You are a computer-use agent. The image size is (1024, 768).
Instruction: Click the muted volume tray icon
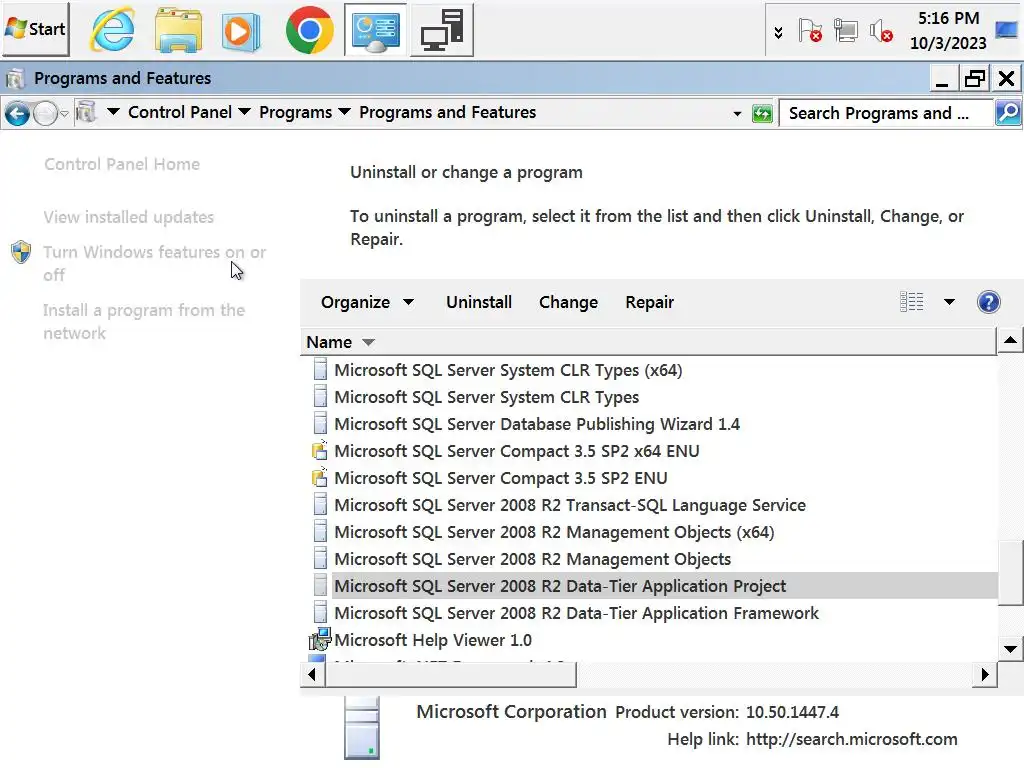(x=881, y=31)
